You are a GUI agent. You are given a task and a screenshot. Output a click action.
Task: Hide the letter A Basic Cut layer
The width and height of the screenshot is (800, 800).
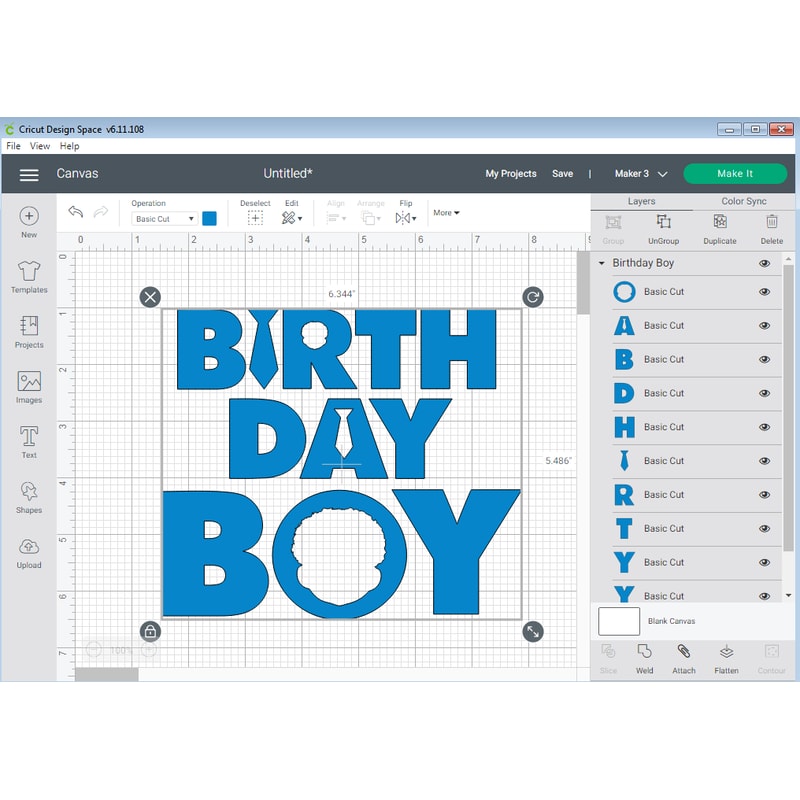764,325
